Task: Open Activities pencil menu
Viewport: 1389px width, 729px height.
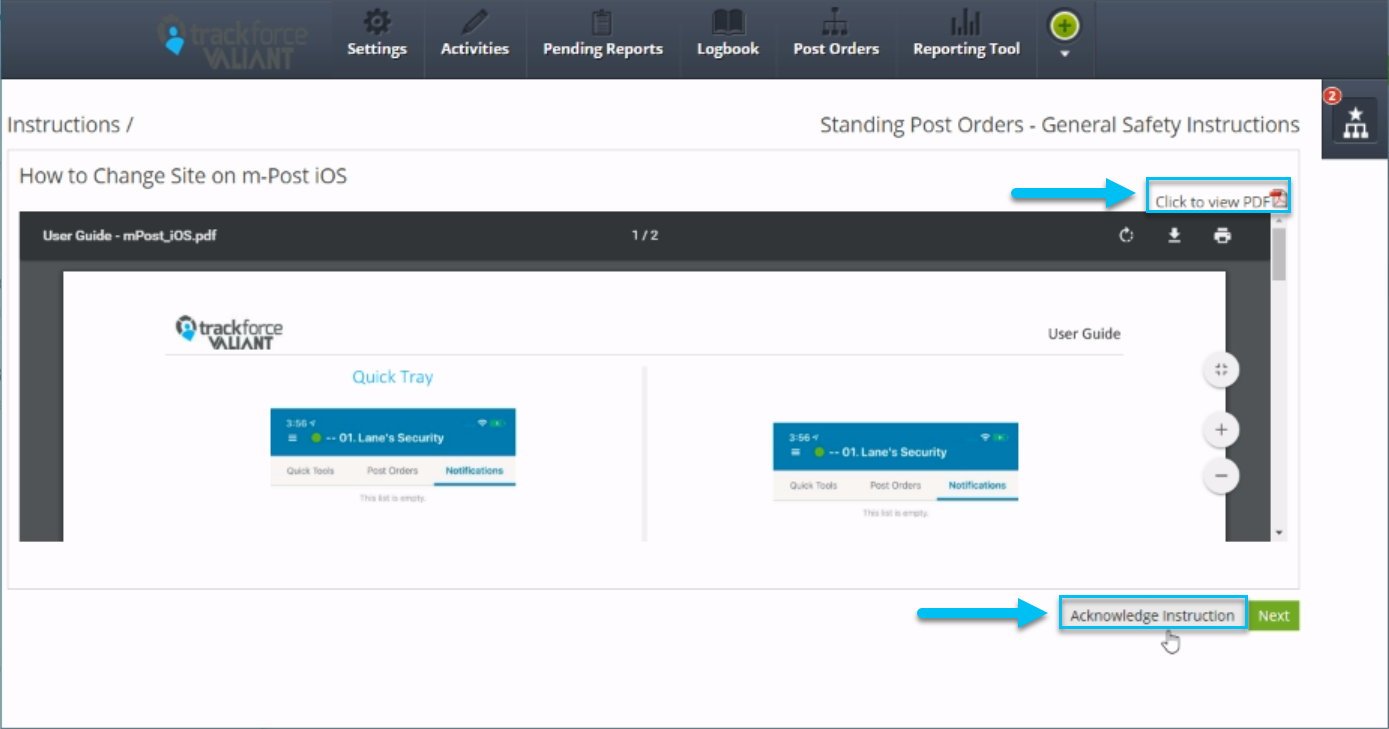Action: (475, 35)
